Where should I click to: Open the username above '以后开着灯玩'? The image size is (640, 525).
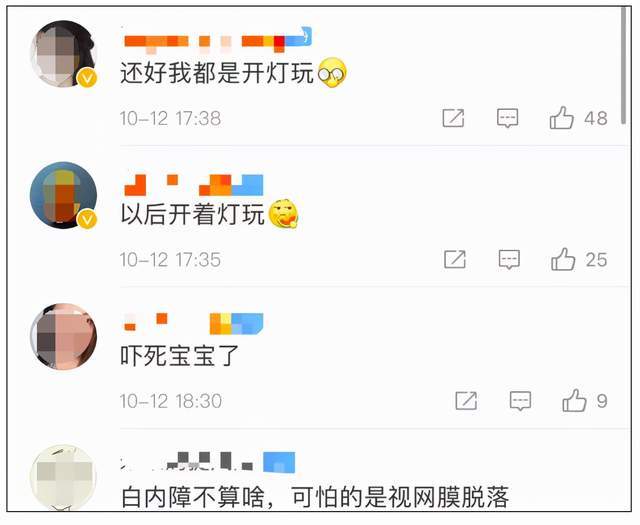click(x=193, y=185)
